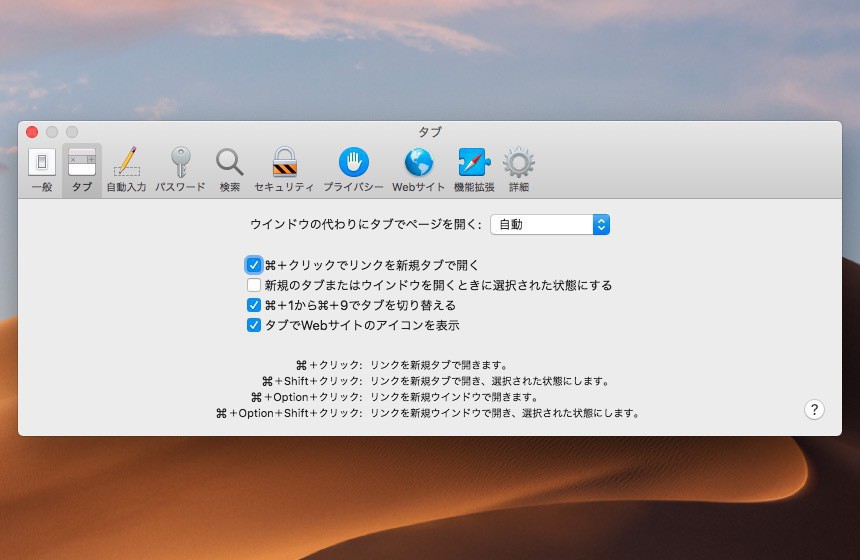Open 機能拡張 (Extensions) puzzle icon

click(474, 169)
